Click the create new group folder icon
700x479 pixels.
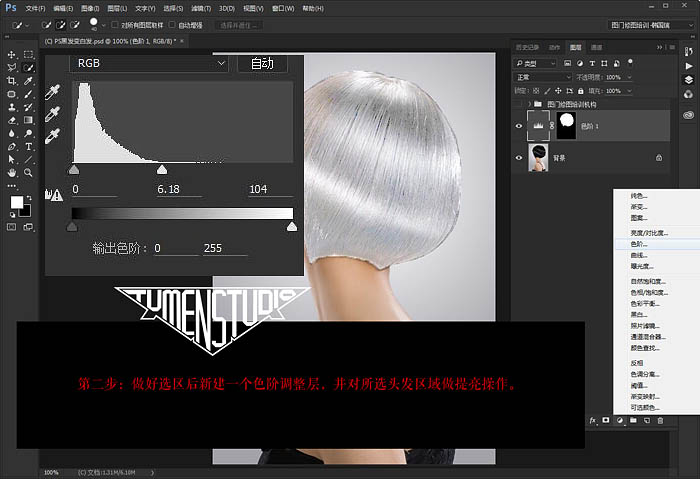[x=633, y=421]
